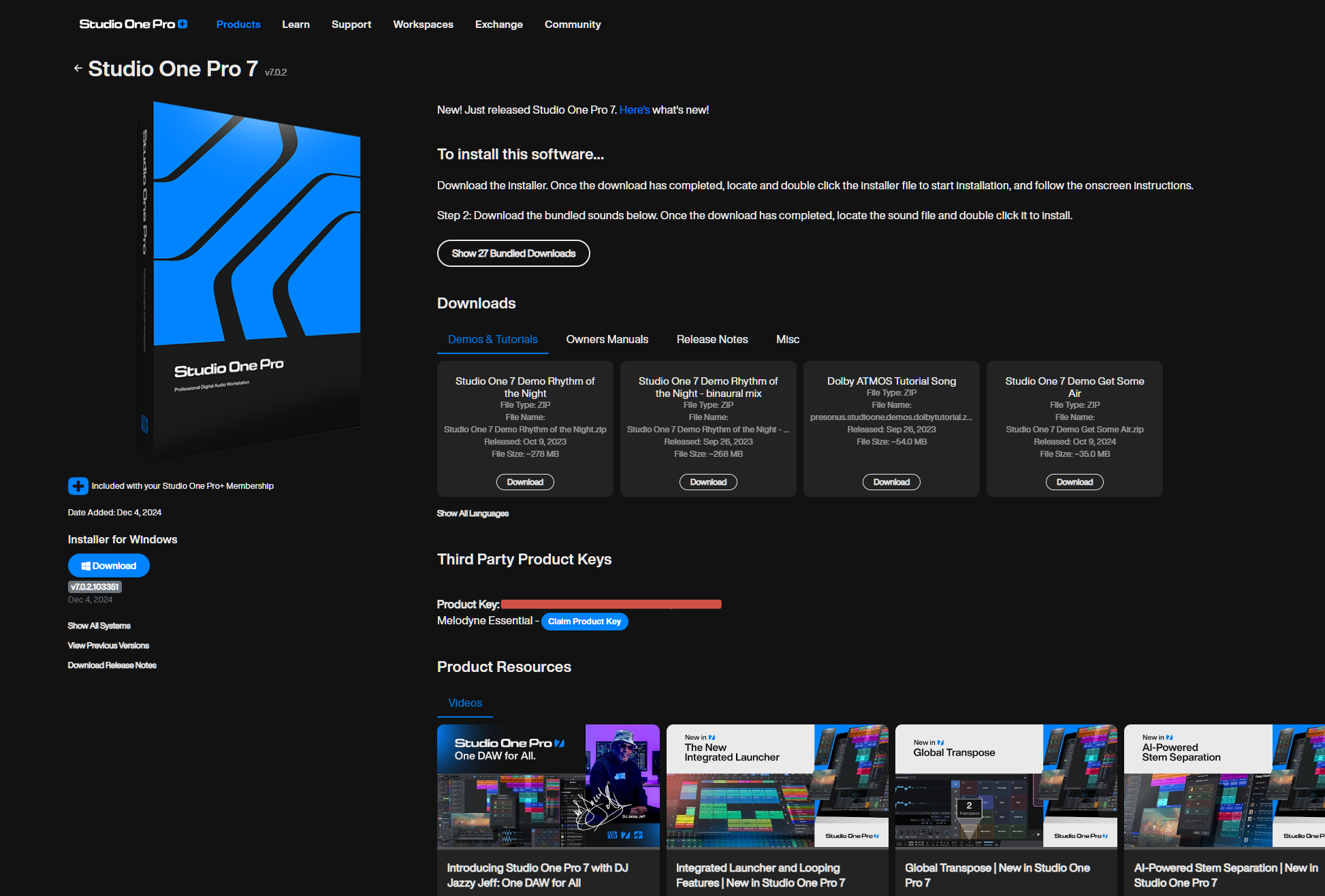The width and height of the screenshot is (1325, 896).
Task: Download the Windows installer
Action: [109, 566]
